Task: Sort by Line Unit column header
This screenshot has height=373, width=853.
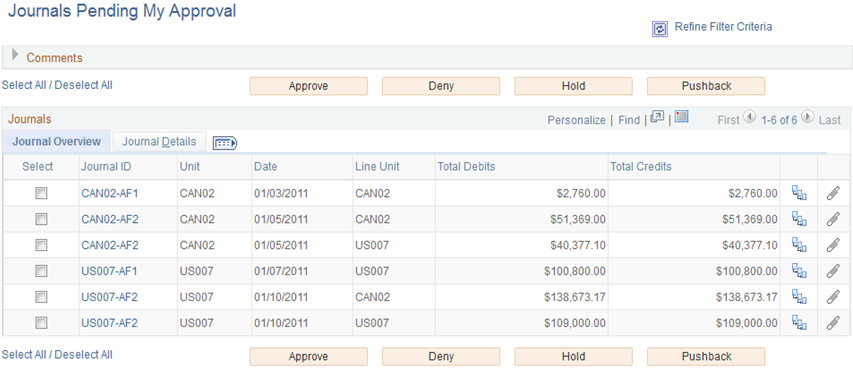Action: (378, 167)
